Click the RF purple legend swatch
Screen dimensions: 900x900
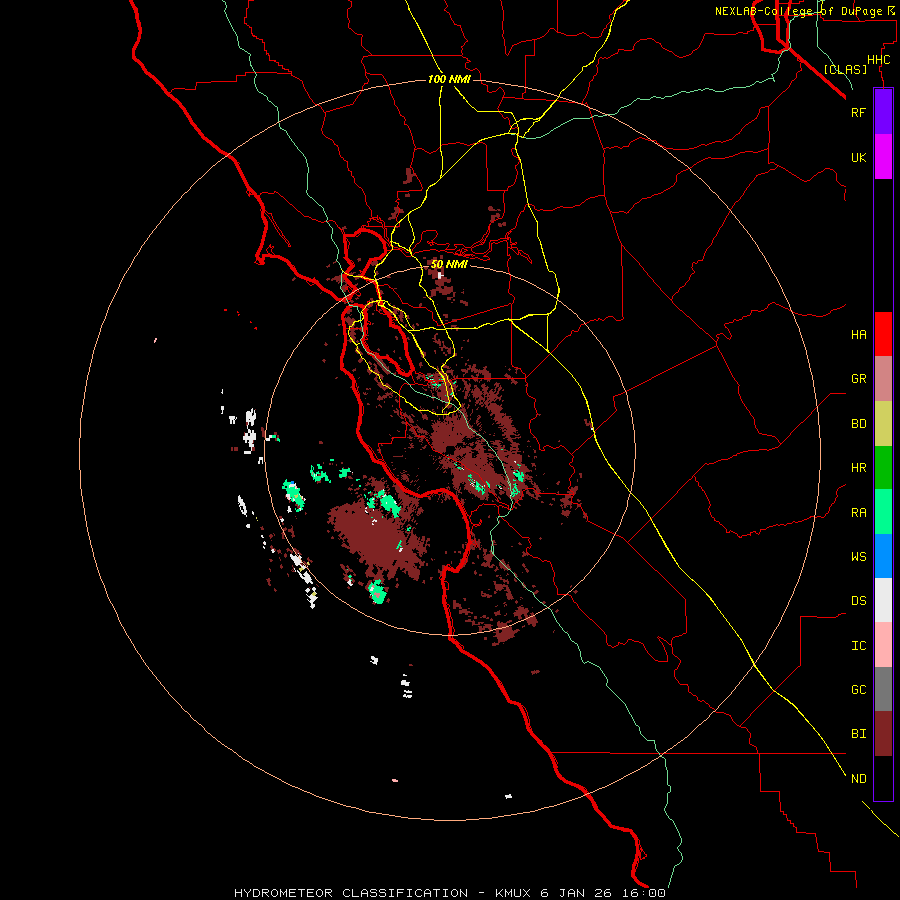coord(883,112)
